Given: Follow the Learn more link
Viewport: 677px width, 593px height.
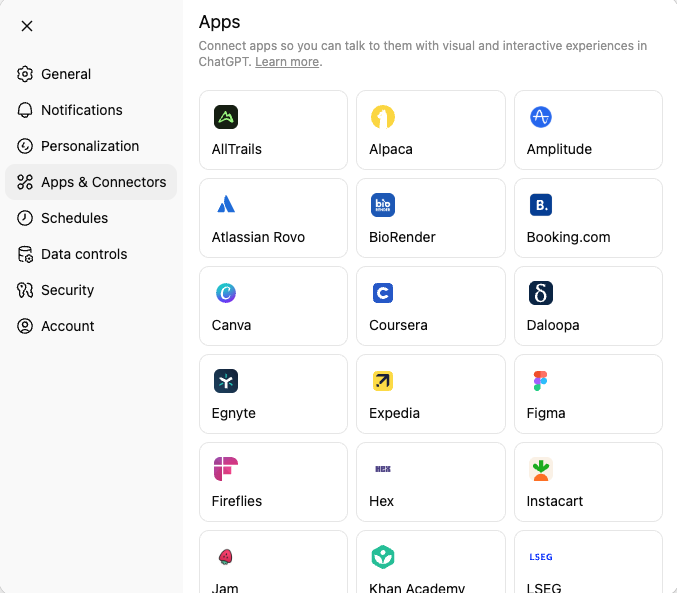Looking at the screenshot, I should [287, 62].
